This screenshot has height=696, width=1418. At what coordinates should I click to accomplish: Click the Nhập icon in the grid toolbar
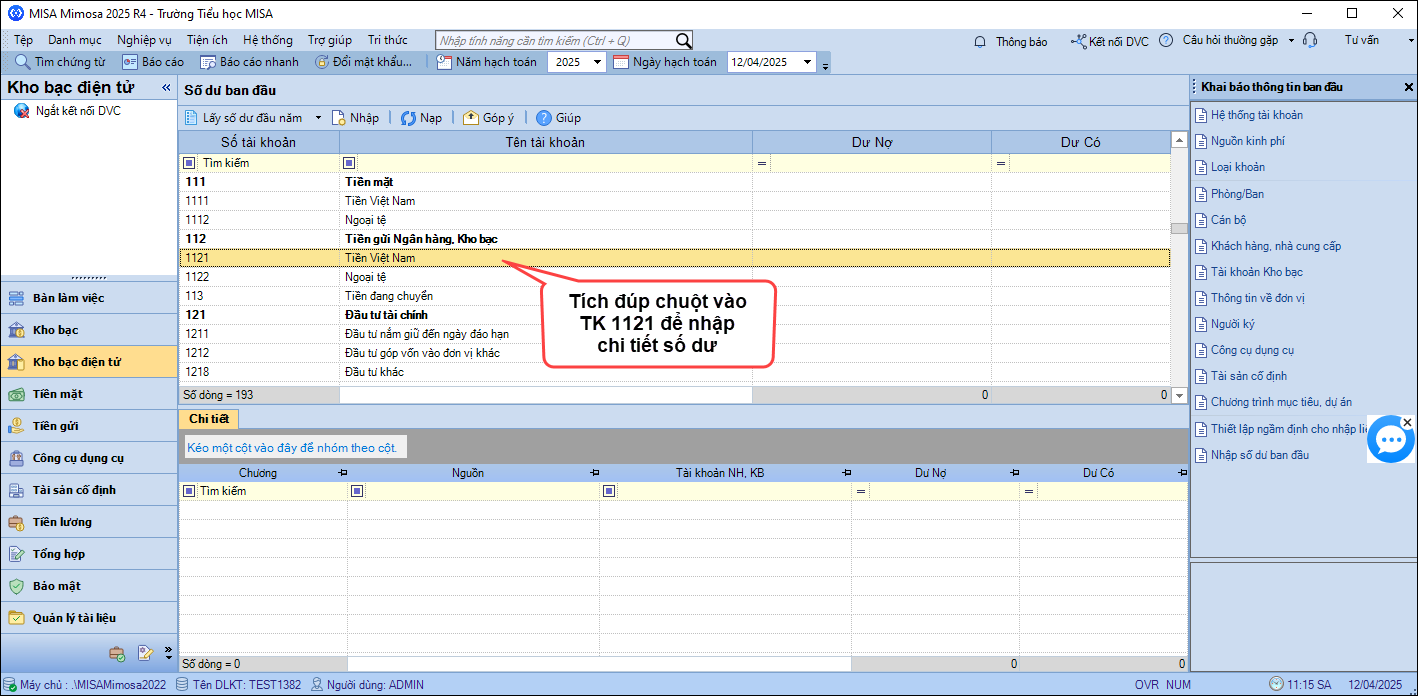coord(339,118)
